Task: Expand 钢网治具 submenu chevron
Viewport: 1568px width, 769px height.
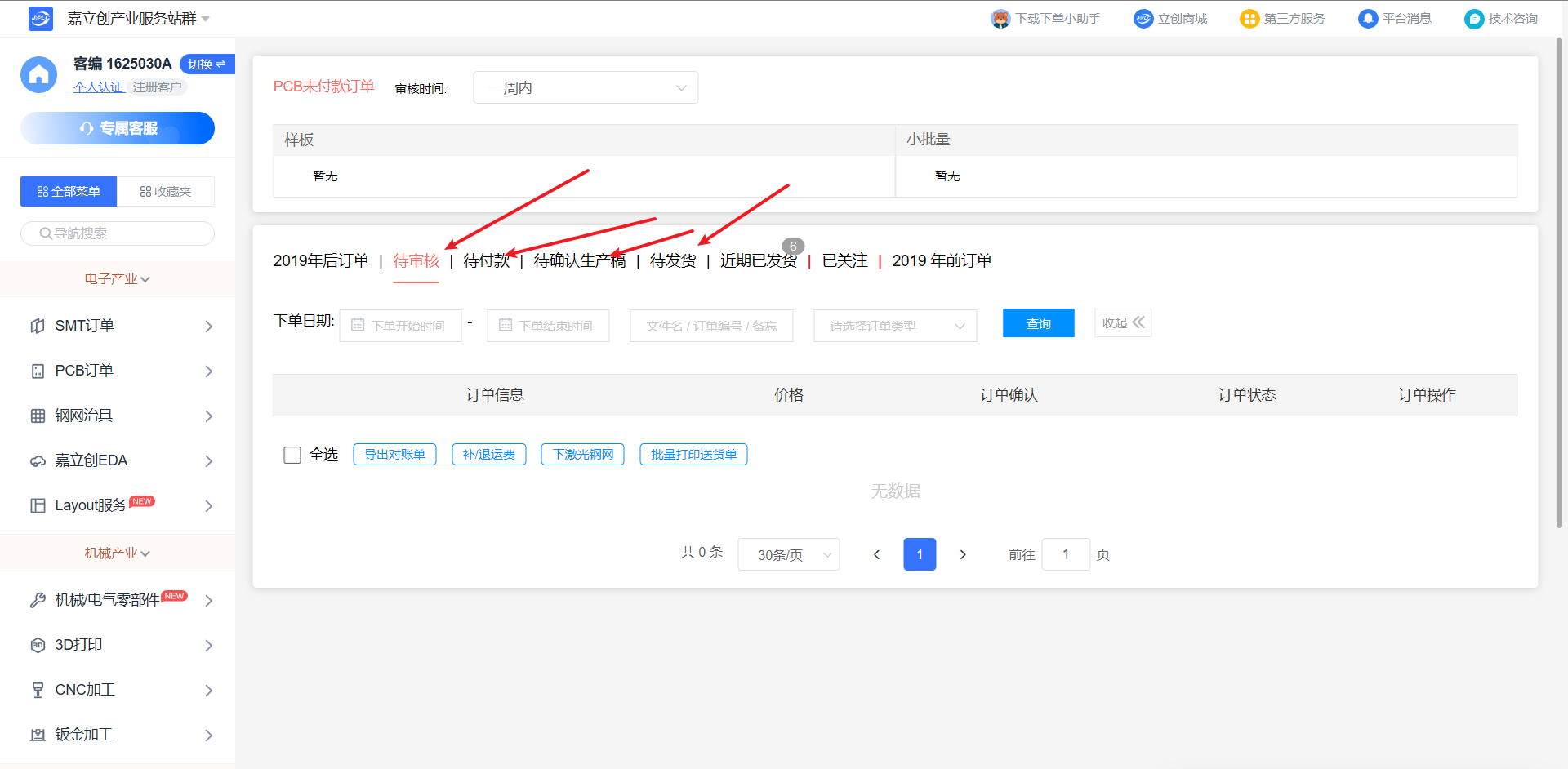Action: point(209,416)
